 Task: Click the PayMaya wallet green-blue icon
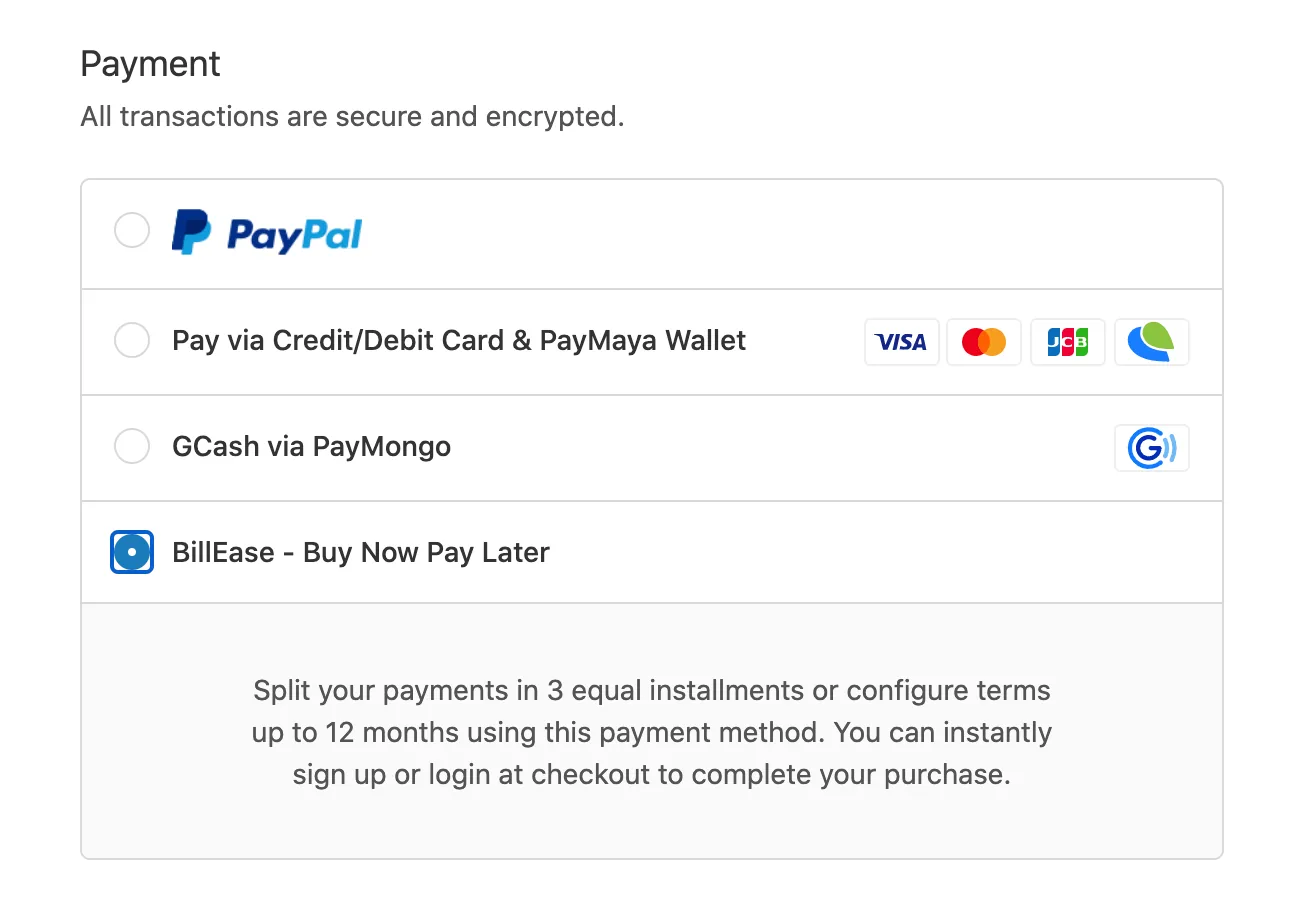[x=1152, y=342]
